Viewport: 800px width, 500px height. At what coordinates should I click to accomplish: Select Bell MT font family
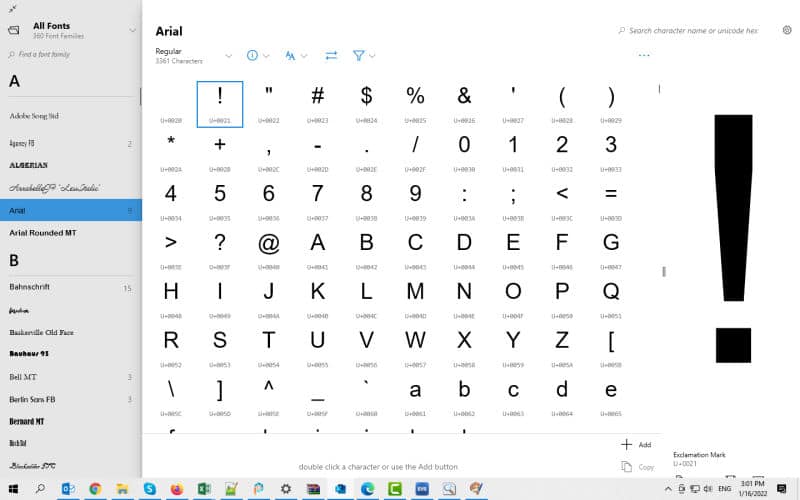(71, 377)
